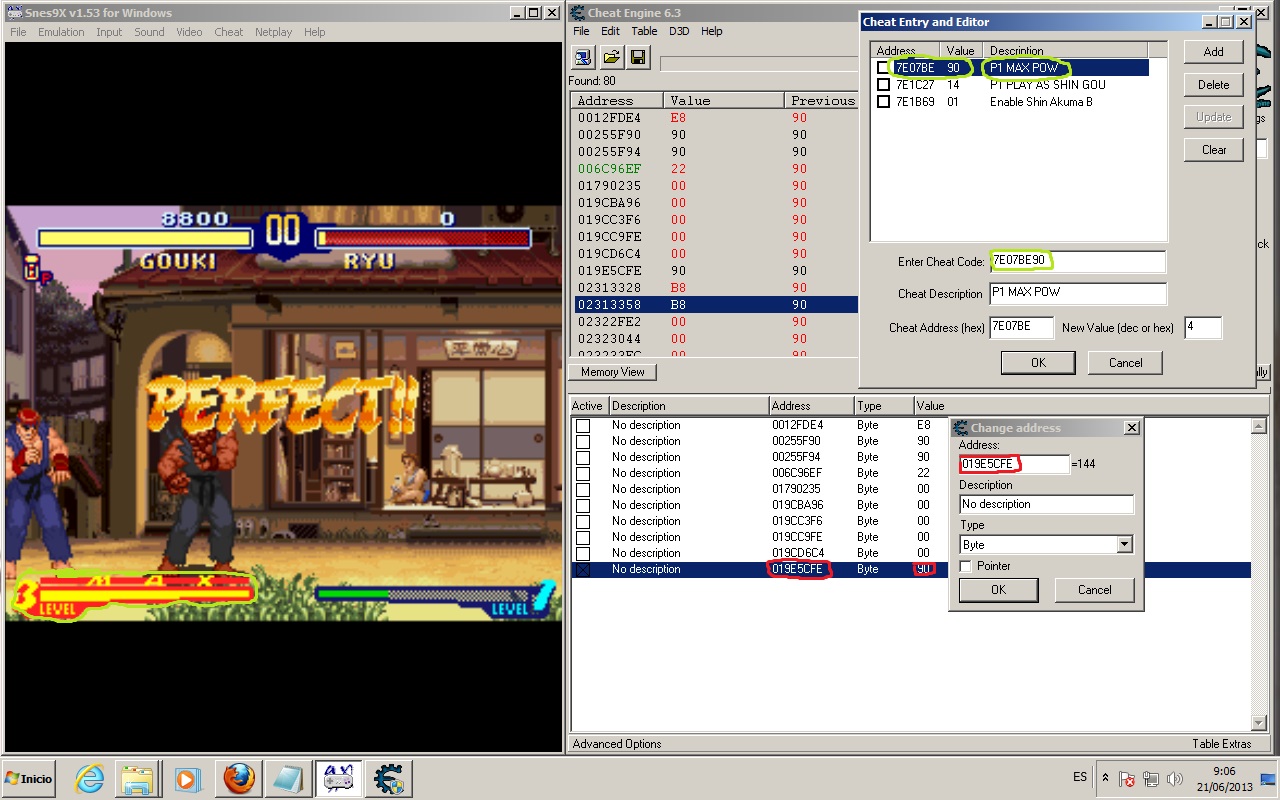Launch Windows Media Player from taskbar

pyautogui.click(x=187, y=778)
